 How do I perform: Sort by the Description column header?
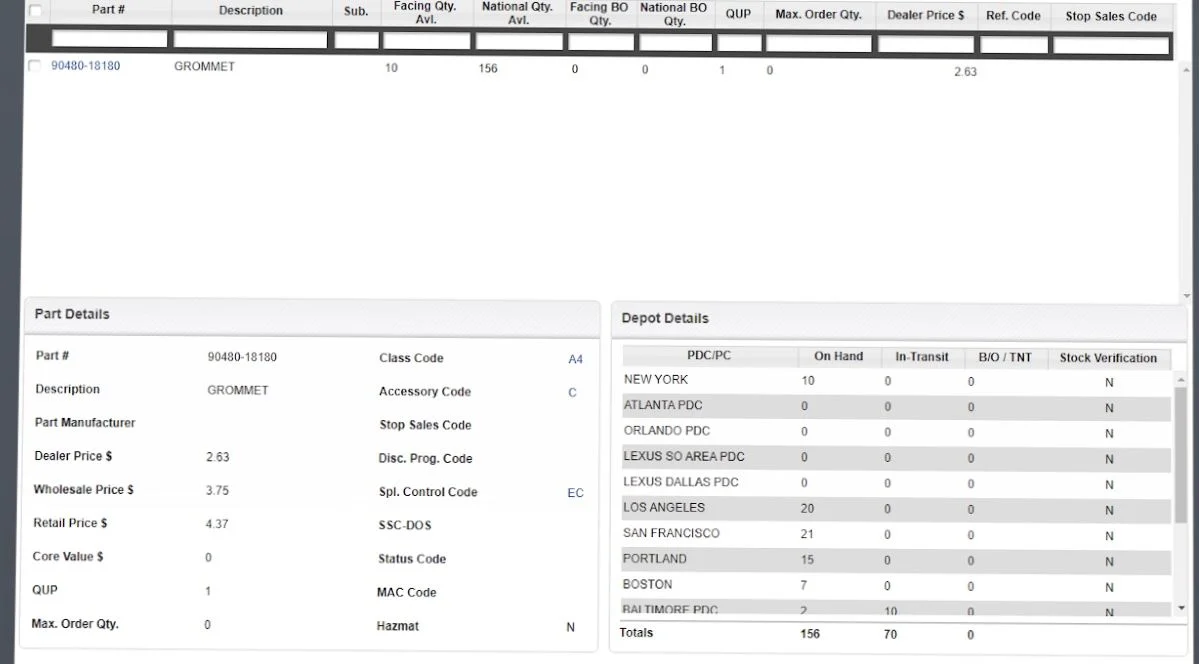click(x=251, y=11)
